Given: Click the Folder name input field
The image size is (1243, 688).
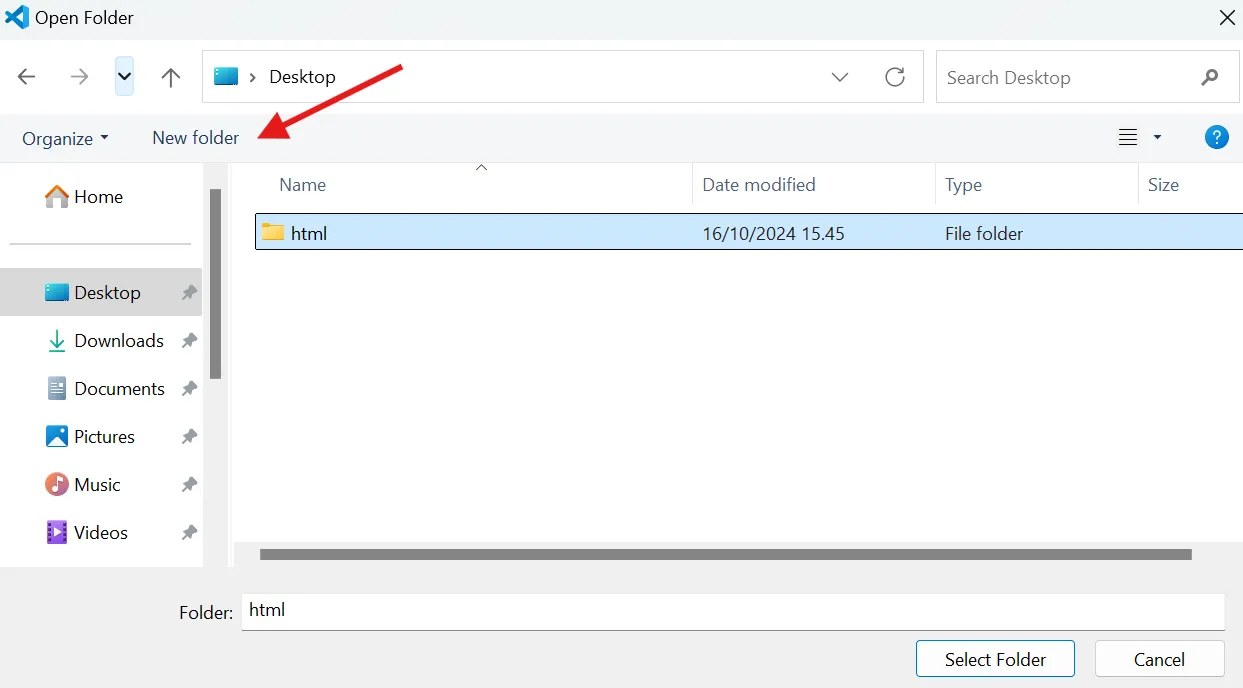Looking at the screenshot, I should tap(732, 611).
